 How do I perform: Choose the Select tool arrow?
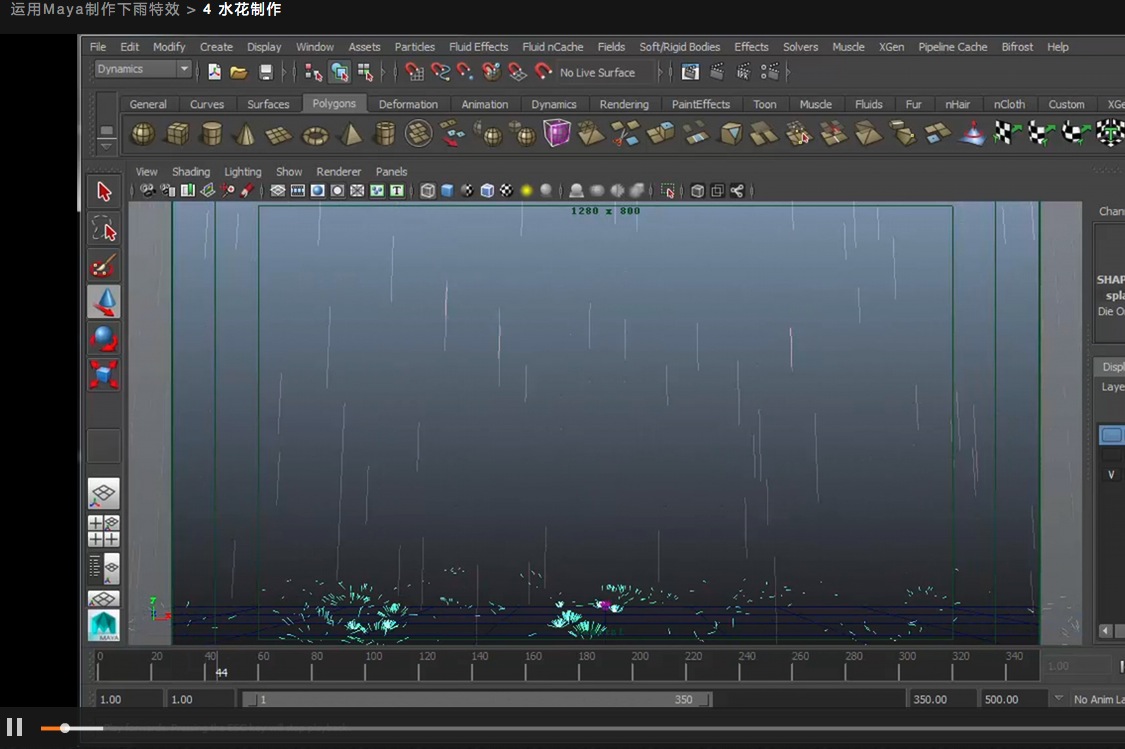(104, 192)
